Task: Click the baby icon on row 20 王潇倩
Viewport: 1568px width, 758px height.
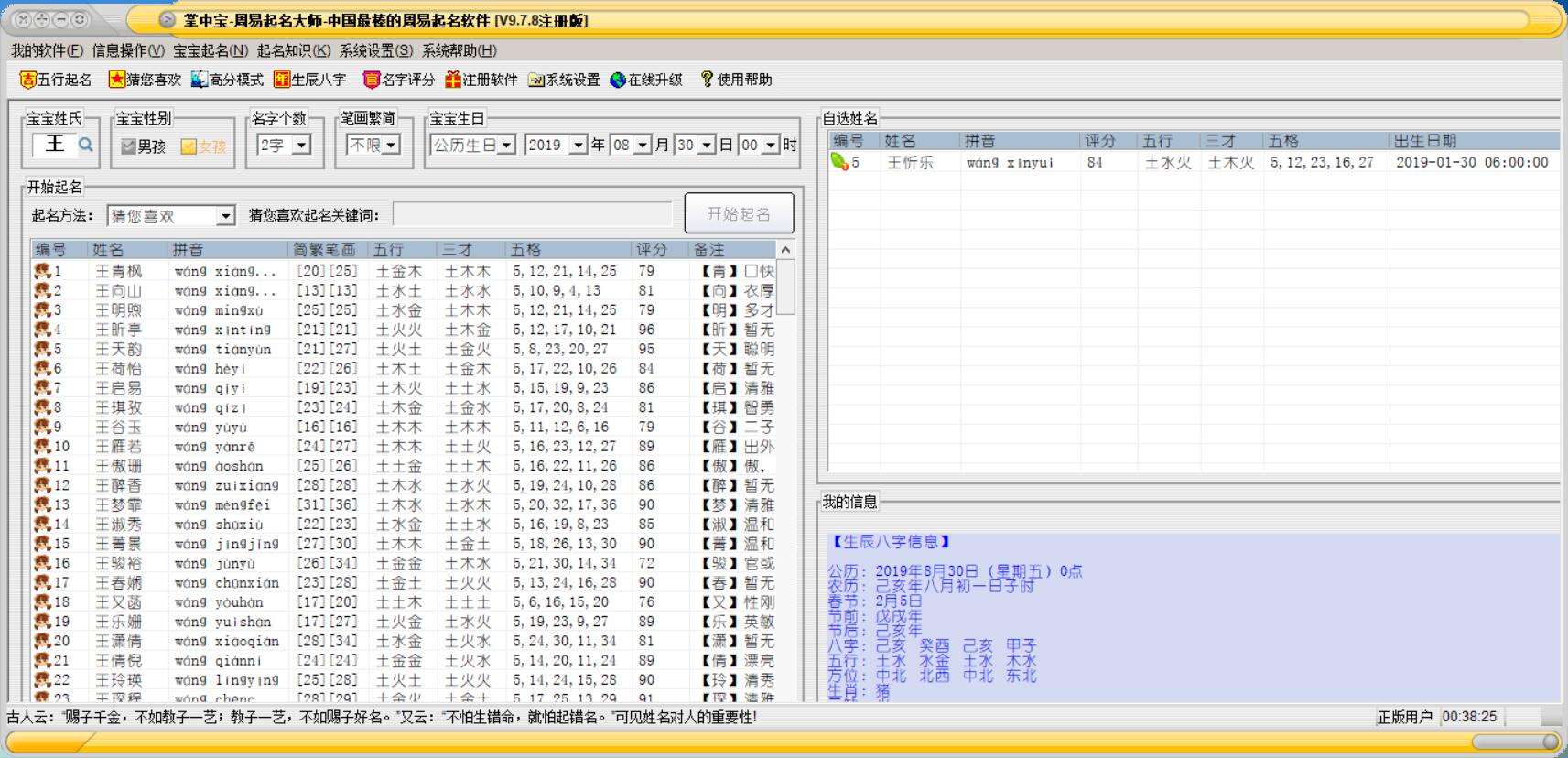Action: (42, 641)
